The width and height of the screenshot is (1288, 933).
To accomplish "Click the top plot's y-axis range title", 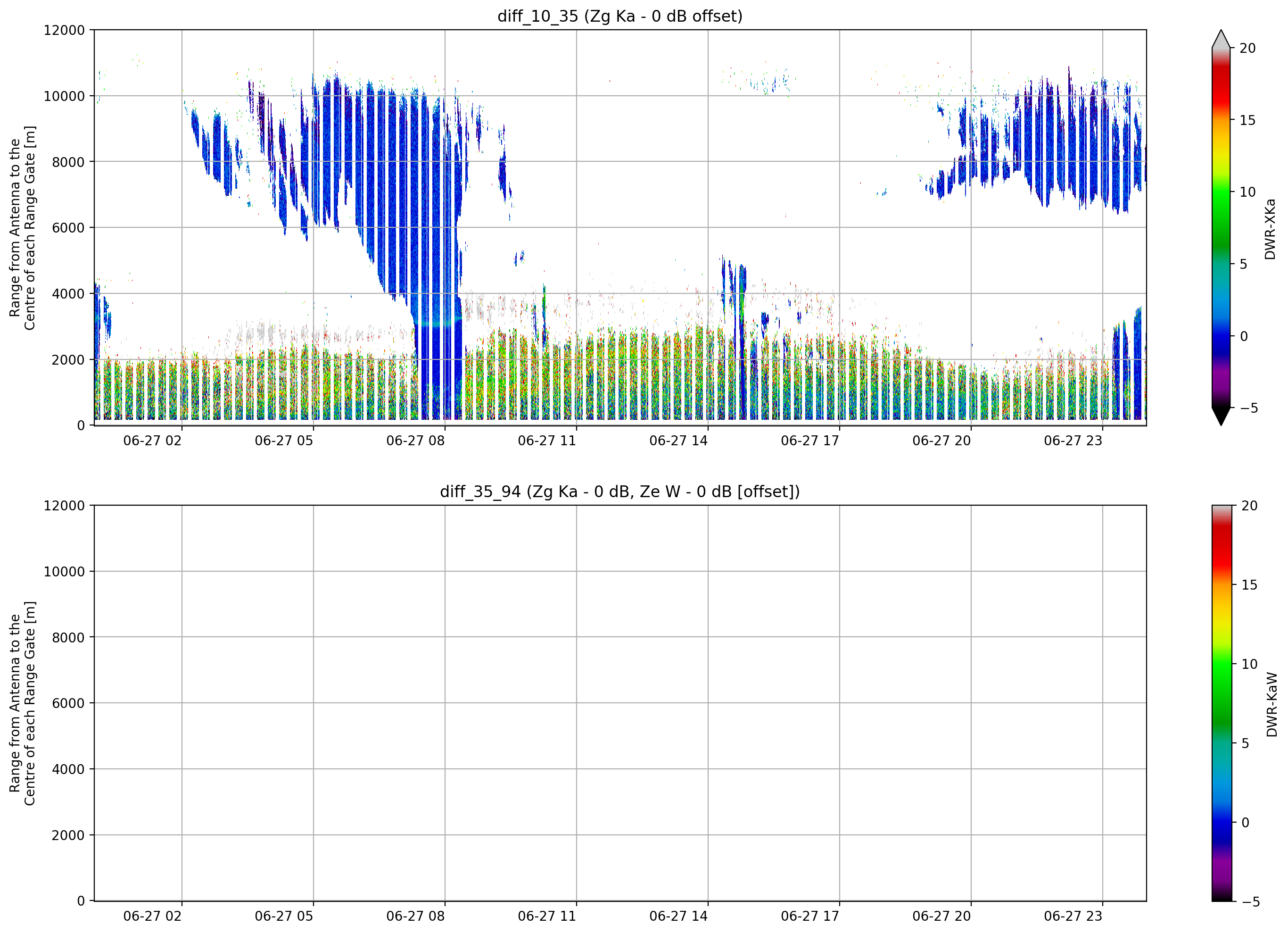I will (22, 228).
